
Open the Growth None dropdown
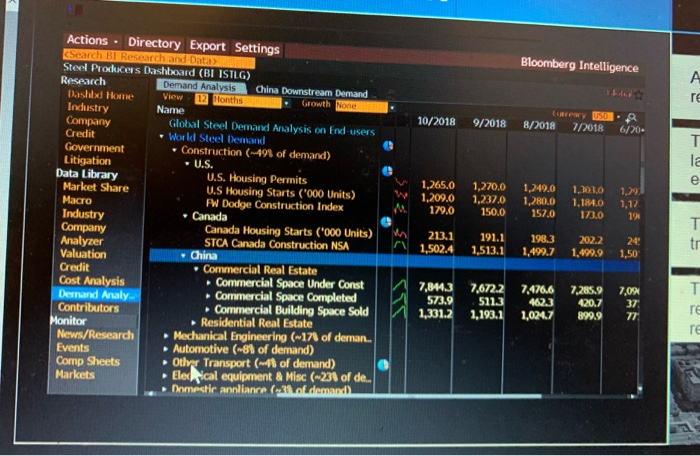click(x=365, y=106)
